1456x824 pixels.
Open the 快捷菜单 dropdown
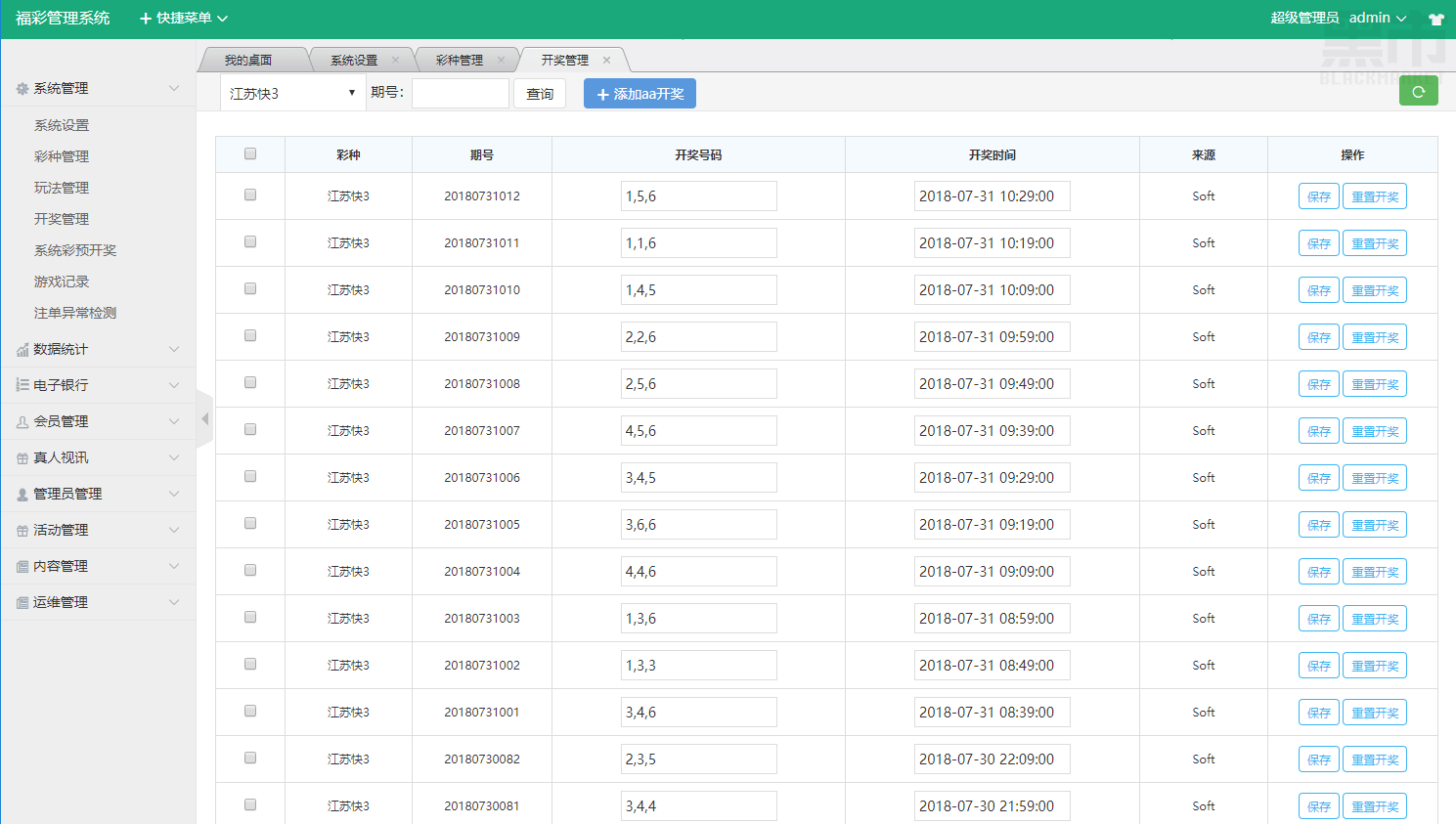[x=184, y=19]
